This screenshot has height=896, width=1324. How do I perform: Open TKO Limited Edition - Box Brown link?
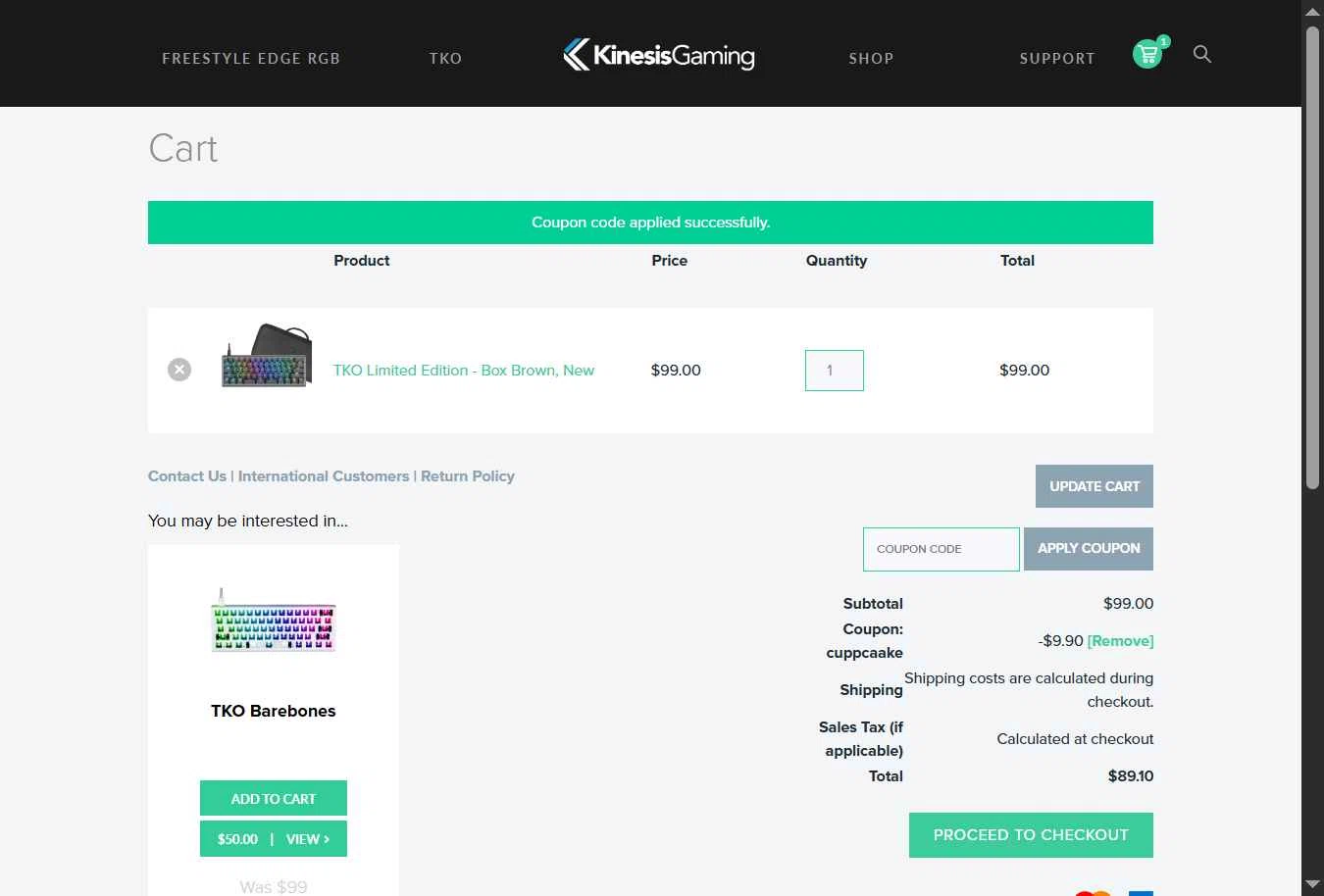pyautogui.click(x=464, y=370)
